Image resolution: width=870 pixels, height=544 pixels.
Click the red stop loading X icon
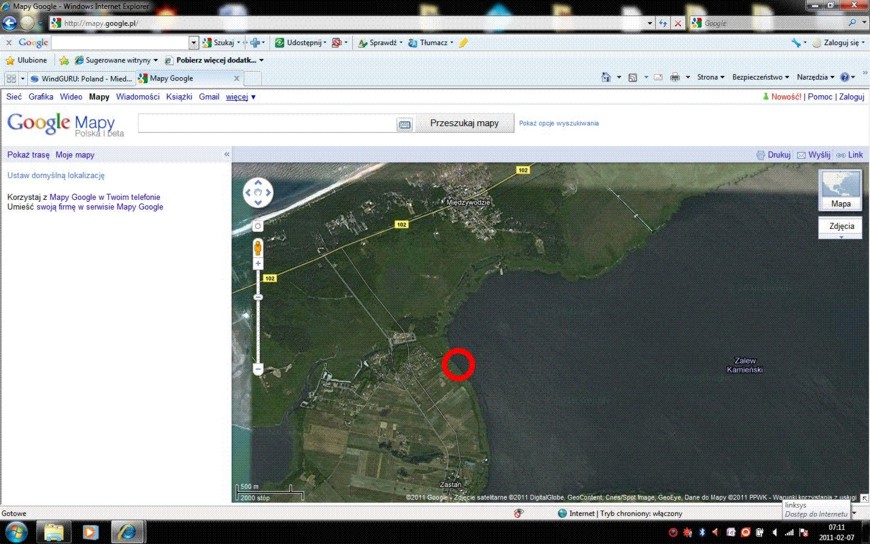(x=677, y=23)
